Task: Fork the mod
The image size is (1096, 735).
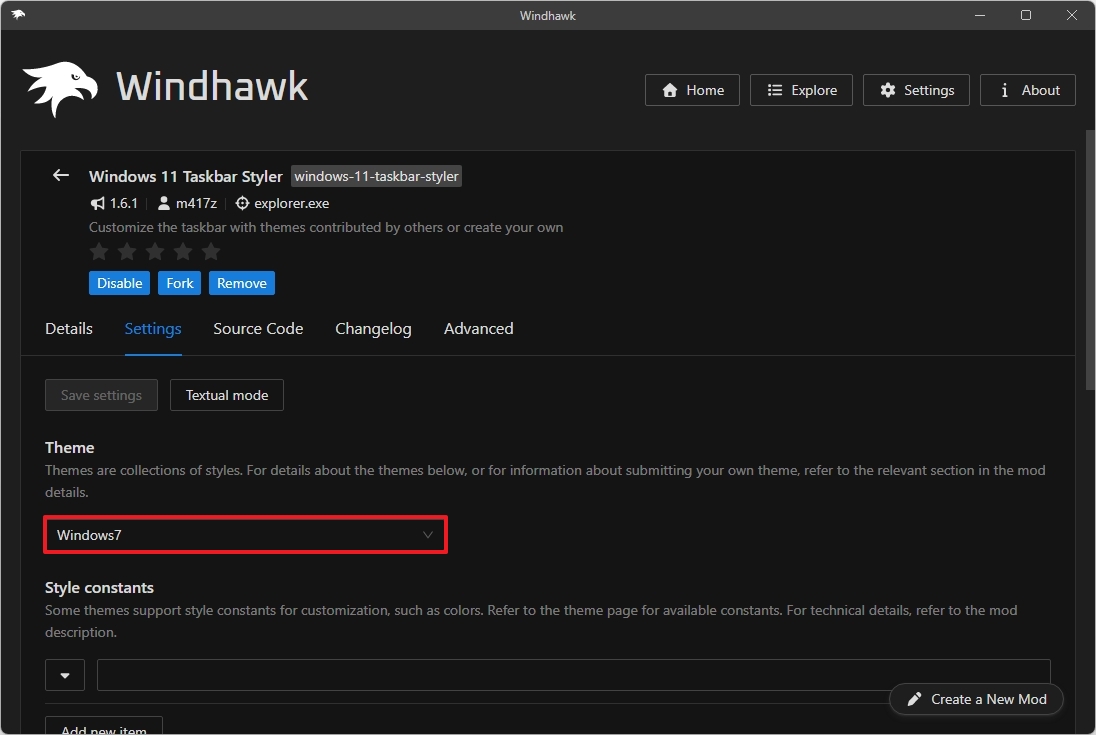Action: (x=179, y=283)
